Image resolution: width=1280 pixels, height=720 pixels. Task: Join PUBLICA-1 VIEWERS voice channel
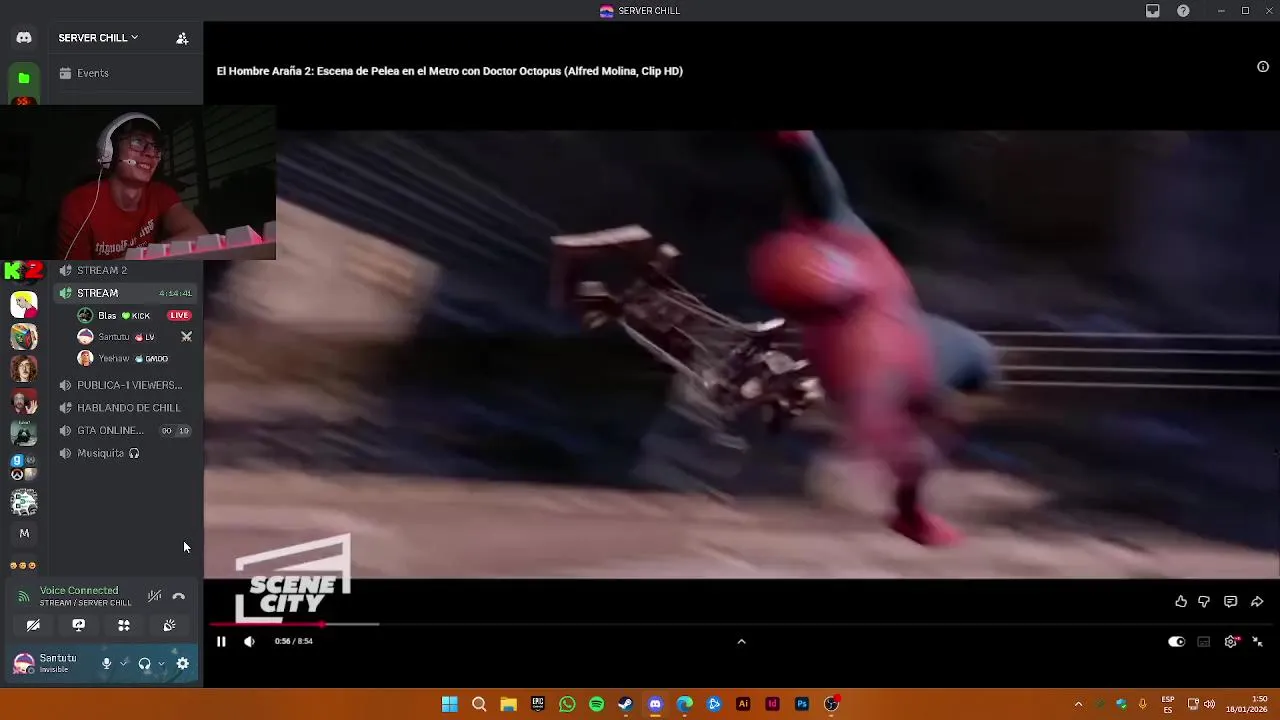(x=125, y=385)
